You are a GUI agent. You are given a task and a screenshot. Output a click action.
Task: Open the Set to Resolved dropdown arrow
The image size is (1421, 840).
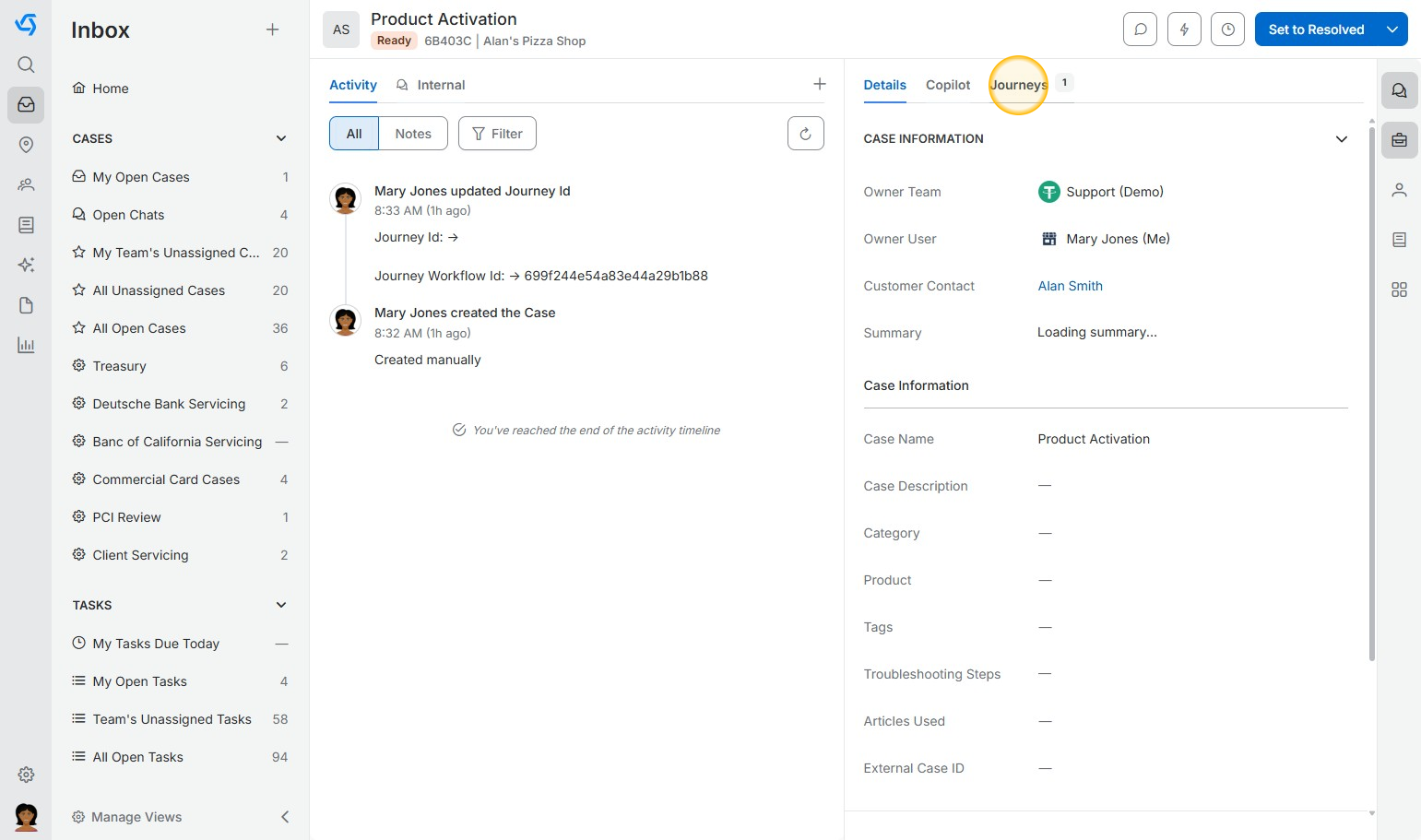(1392, 30)
